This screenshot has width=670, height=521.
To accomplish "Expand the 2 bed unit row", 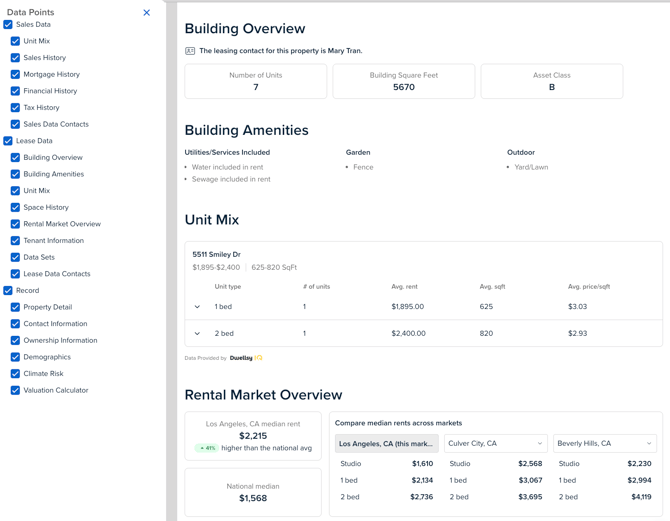I will pyautogui.click(x=197, y=334).
